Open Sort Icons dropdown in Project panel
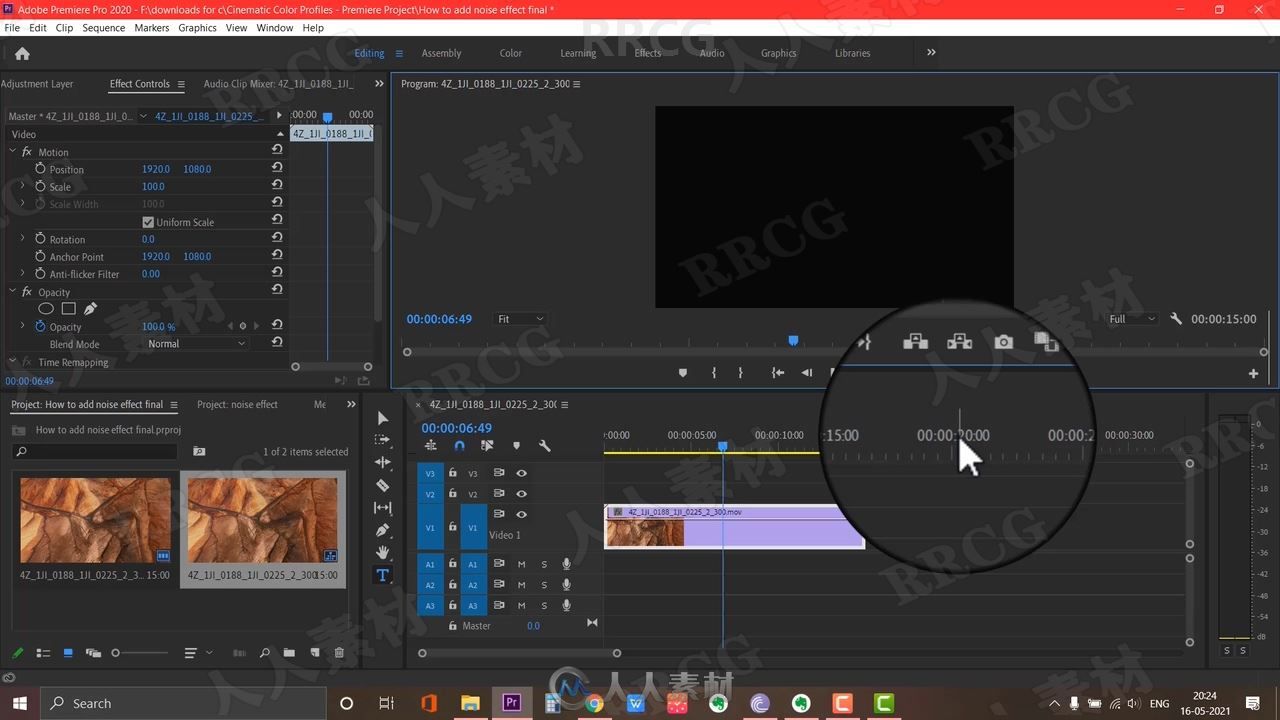The height and width of the screenshot is (720, 1280). (x=196, y=653)
